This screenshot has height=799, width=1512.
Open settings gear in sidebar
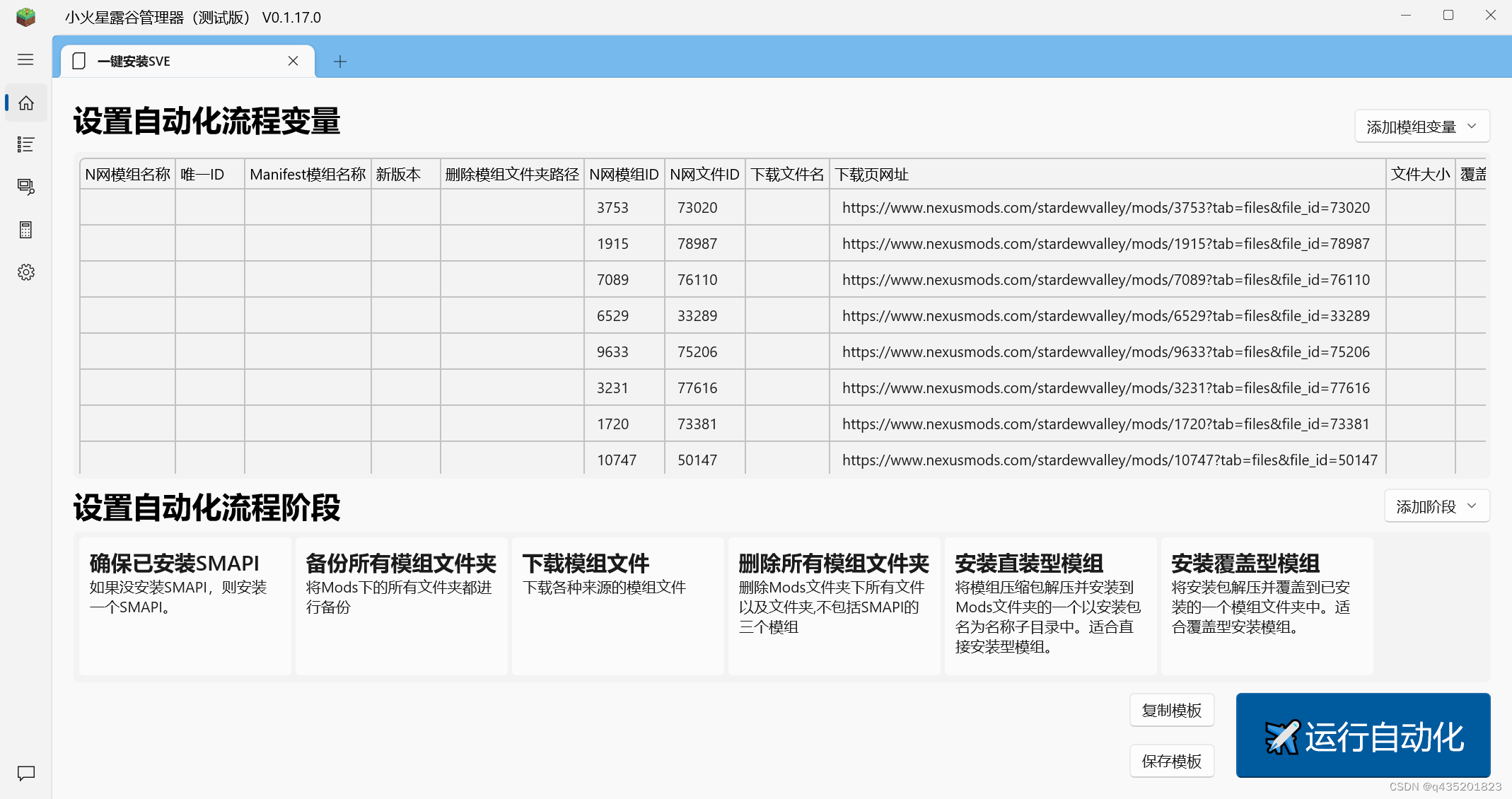click(x=26, y=272)
